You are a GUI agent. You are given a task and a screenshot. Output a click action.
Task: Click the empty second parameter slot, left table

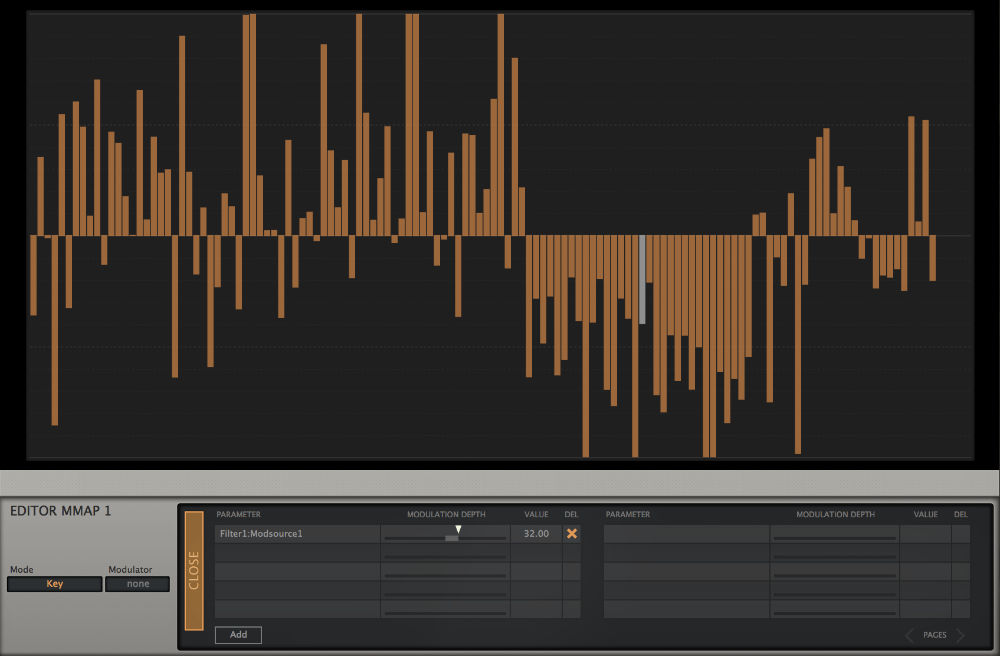(297, 553)
